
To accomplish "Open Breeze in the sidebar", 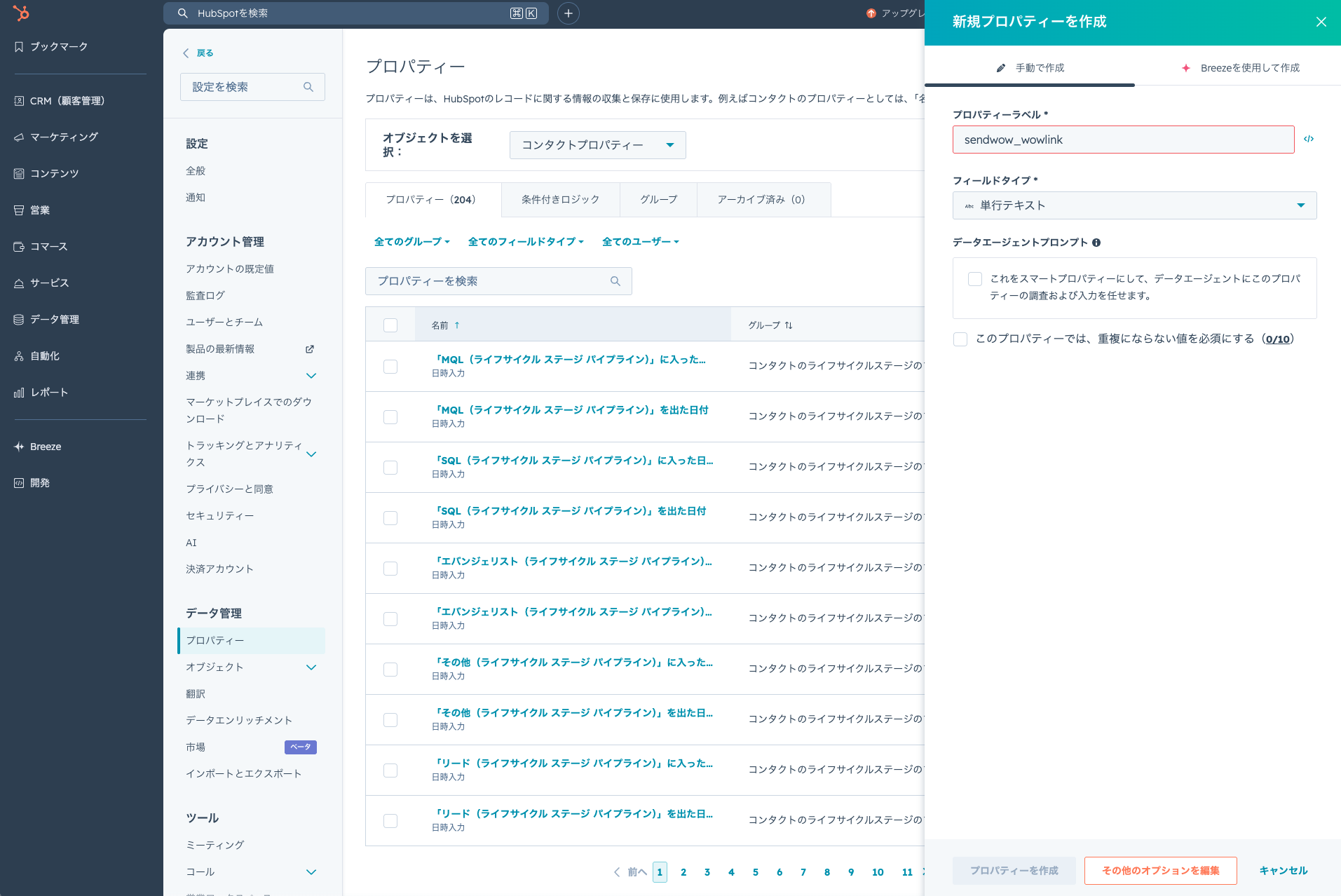I will [x=38, y=447].
